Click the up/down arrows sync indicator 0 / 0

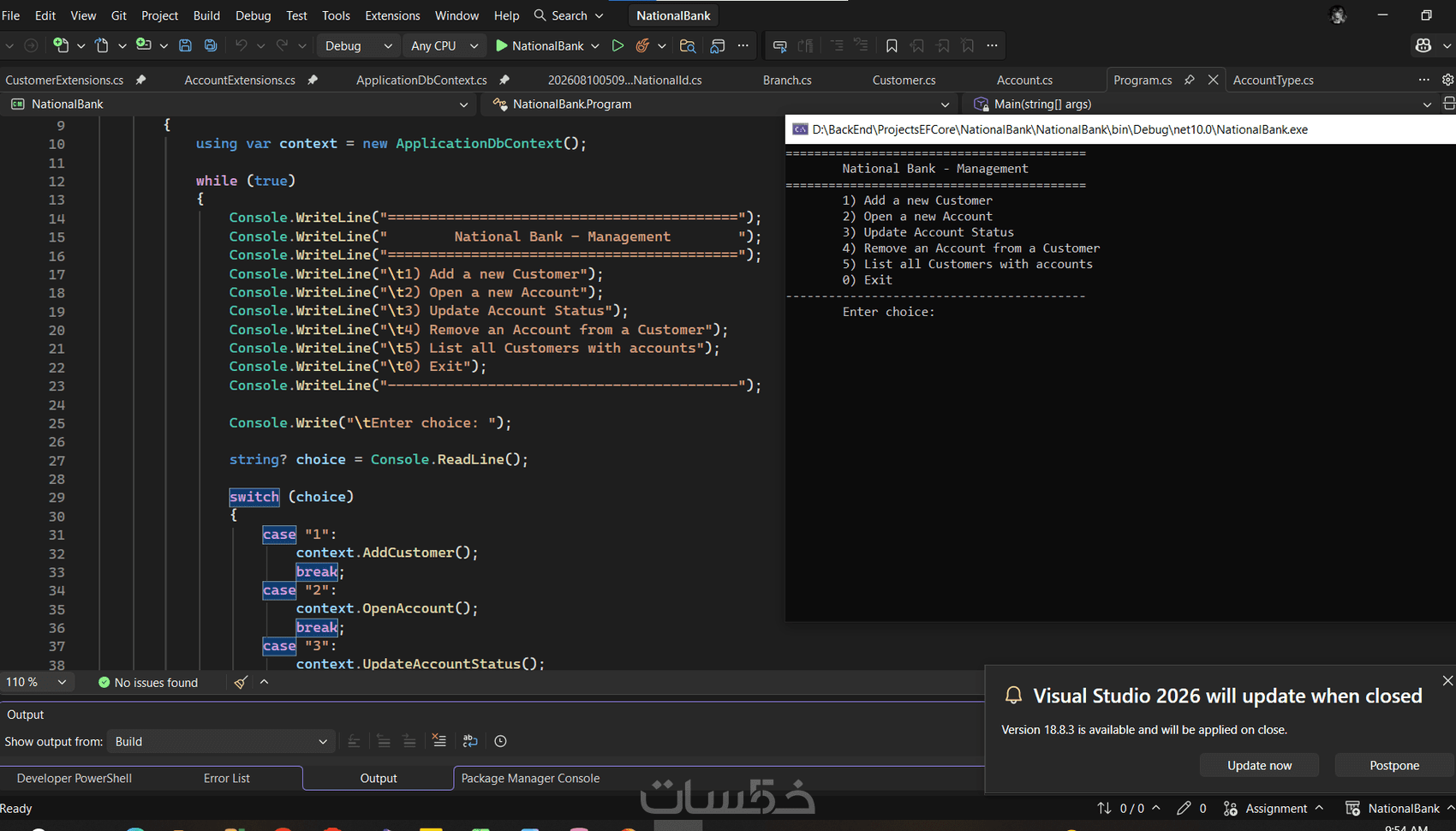point(1129,809)
